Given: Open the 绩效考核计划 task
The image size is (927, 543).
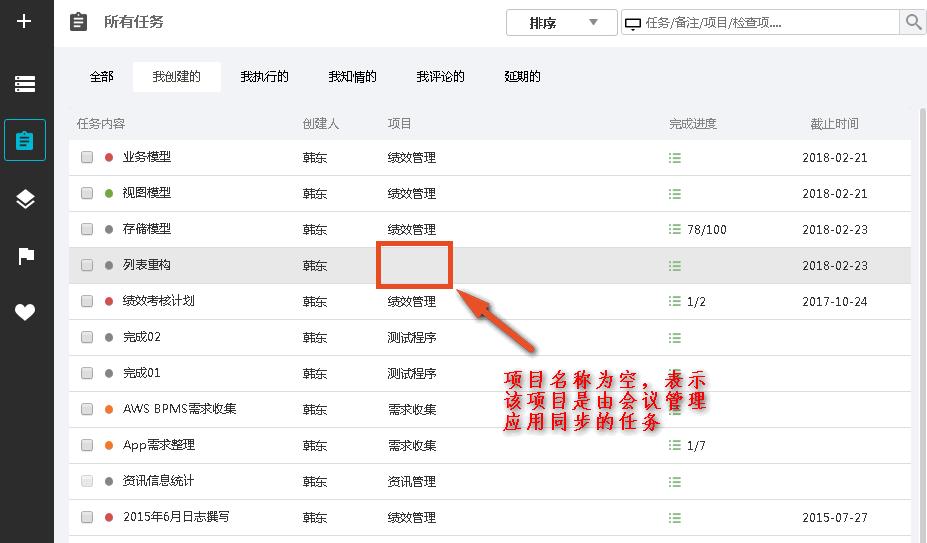Looking at the screenshot, I should 158,300.
